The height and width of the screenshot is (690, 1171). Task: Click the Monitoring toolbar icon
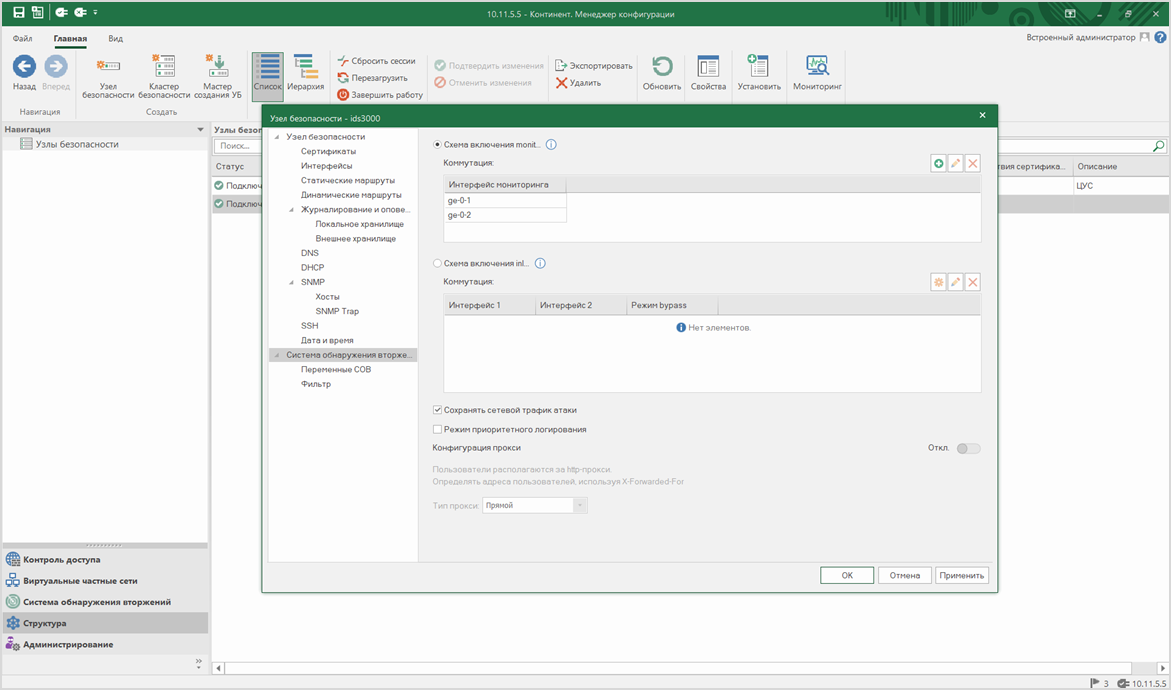click(817, 73)
